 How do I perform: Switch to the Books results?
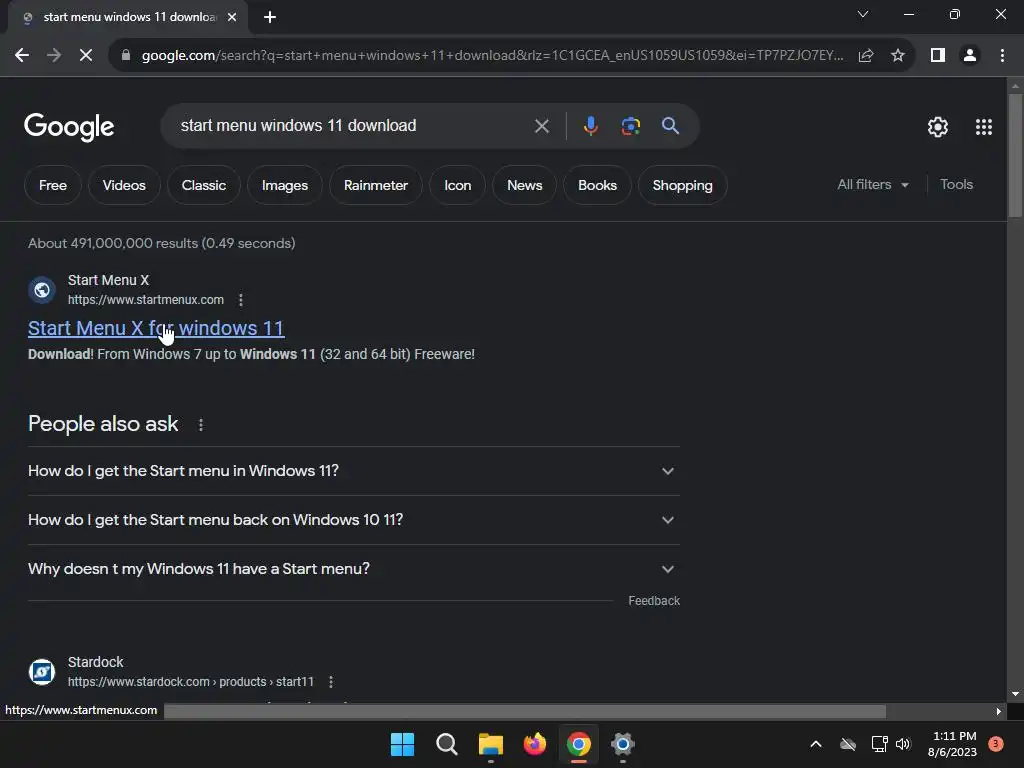[x=597, y=185]
